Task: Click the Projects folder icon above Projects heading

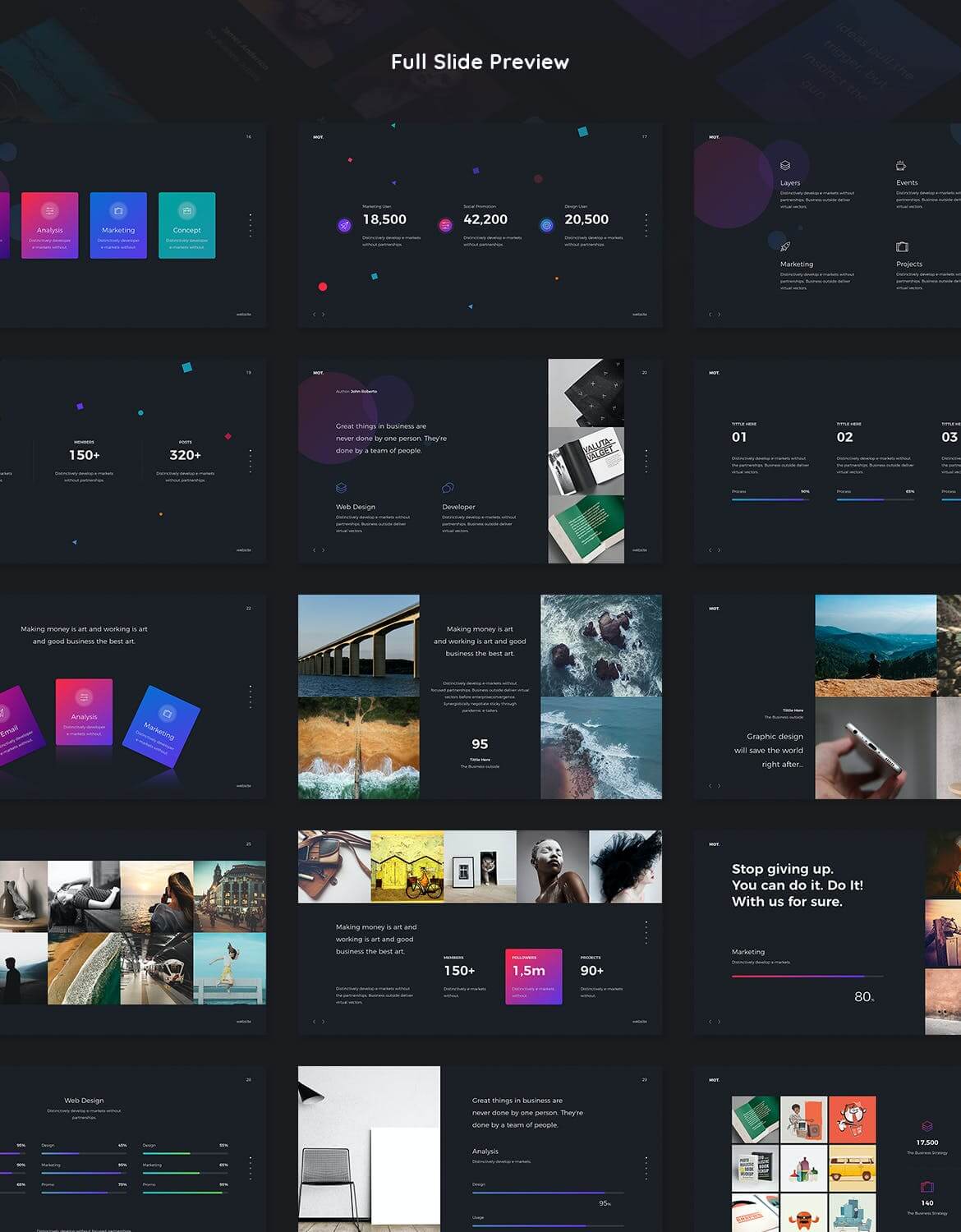Action: [902, 246]
